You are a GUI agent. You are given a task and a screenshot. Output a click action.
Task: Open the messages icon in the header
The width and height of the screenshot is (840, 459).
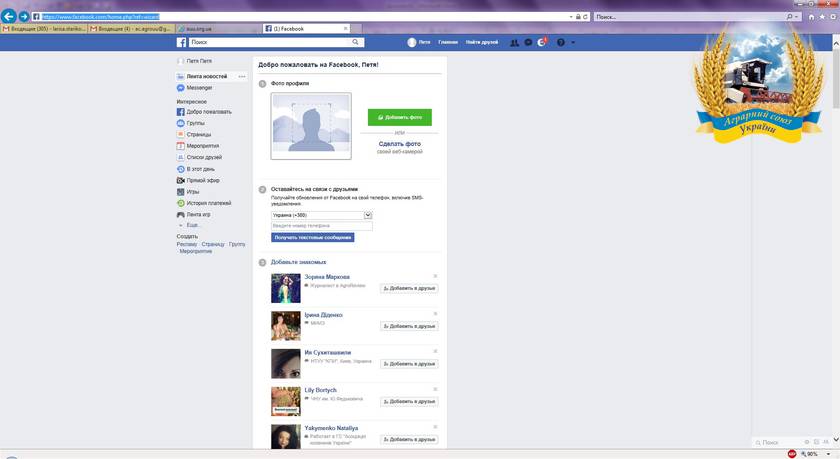528,42
